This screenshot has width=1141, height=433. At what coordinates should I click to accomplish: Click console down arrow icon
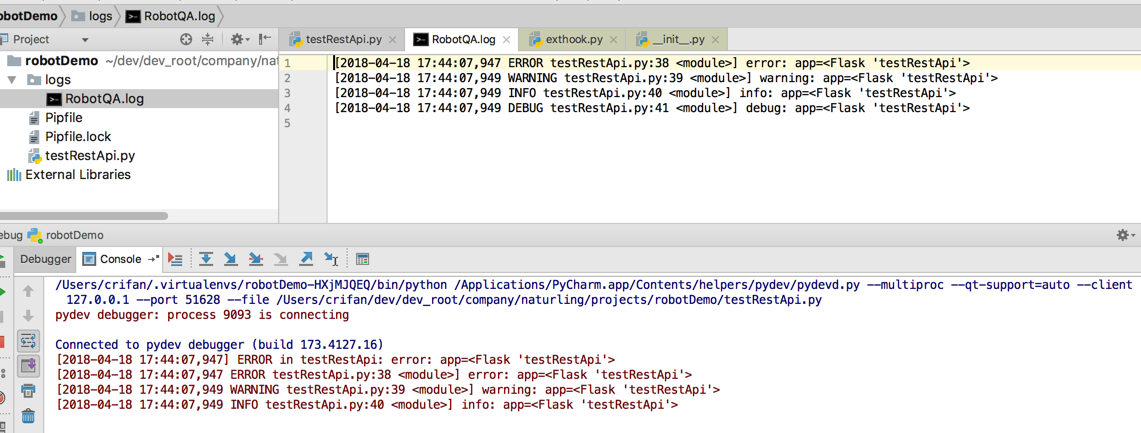click(x=28, y=316)
